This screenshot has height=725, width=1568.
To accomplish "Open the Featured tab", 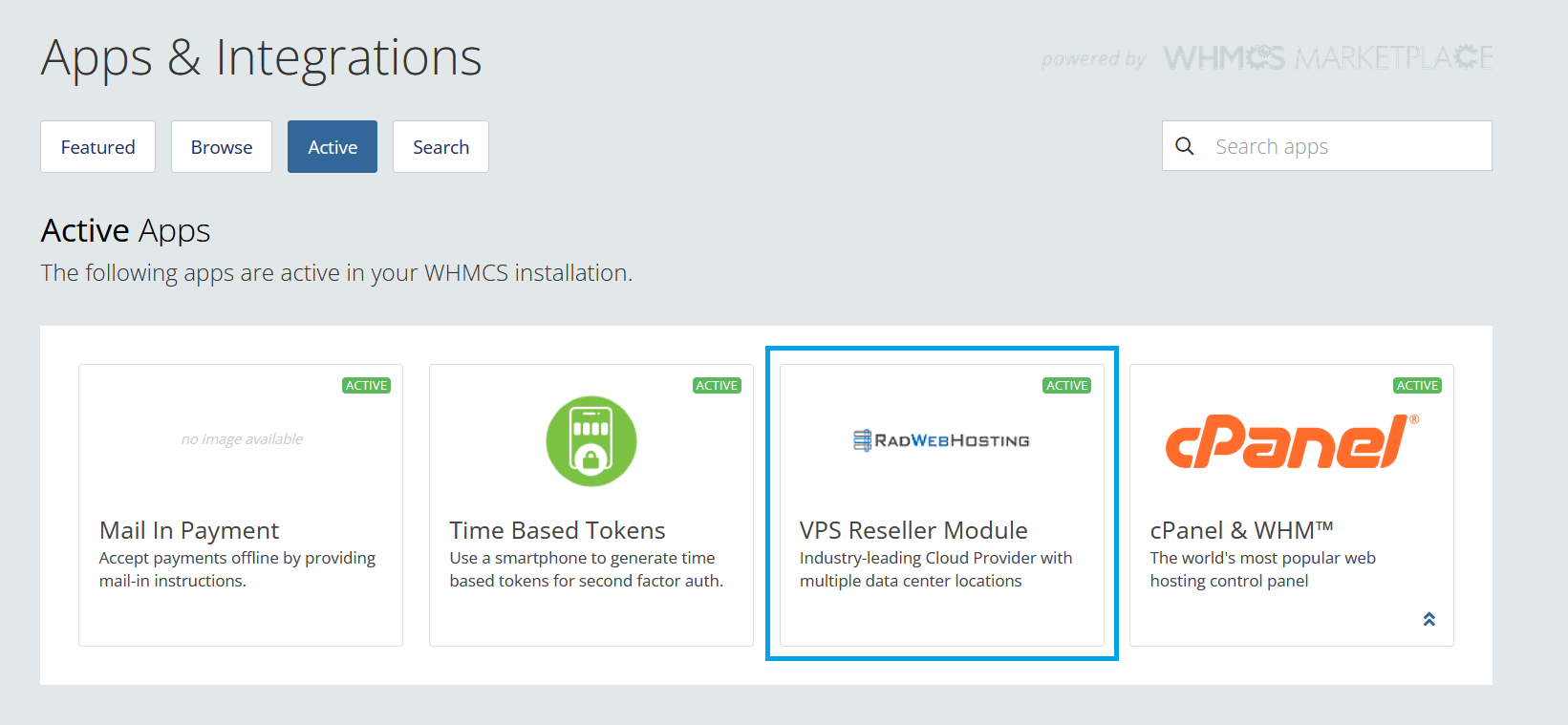I will pyautogui.click(x=97, y=147).
